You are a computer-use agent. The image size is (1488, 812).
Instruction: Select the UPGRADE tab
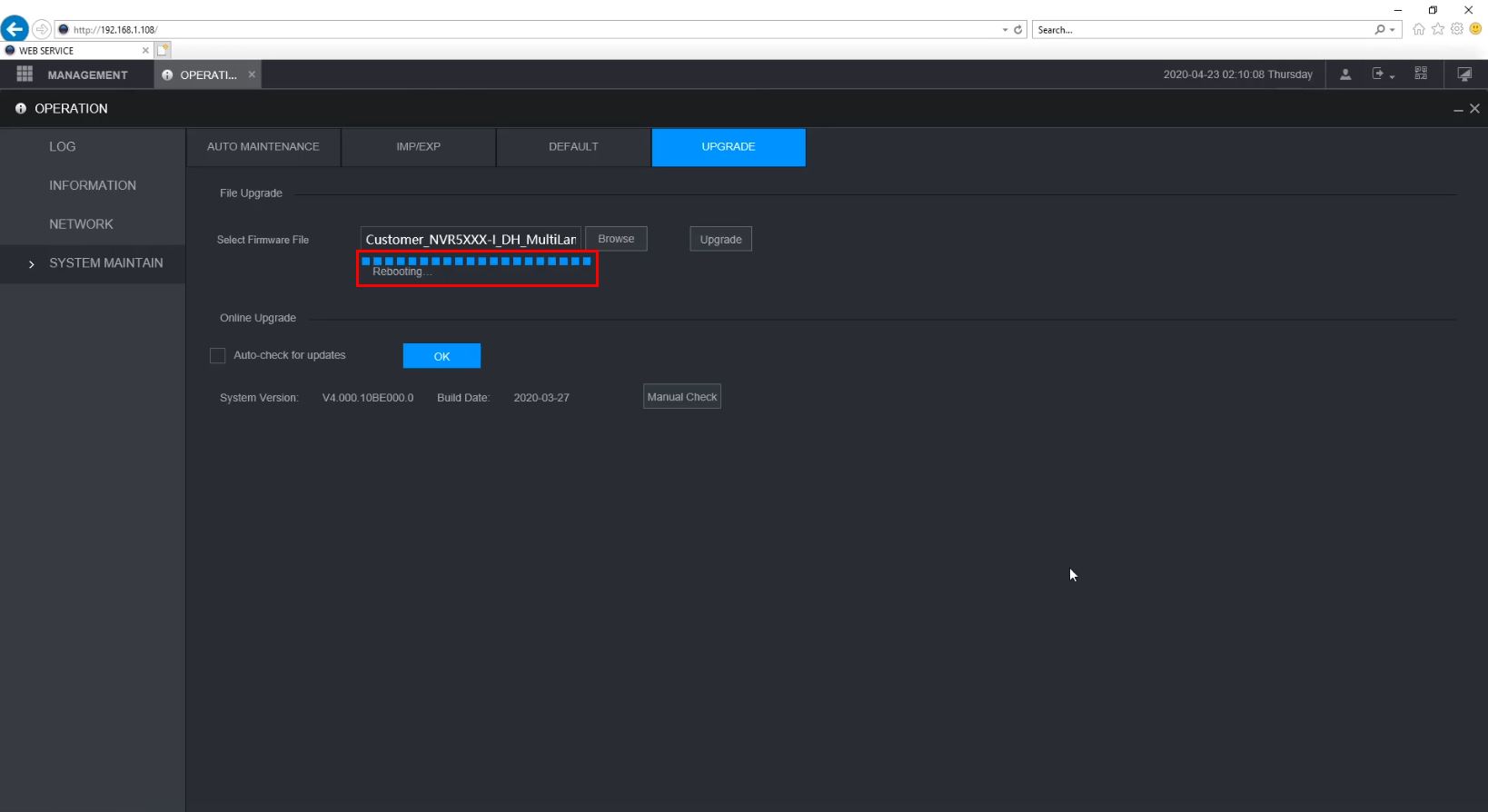click(x=729, y=147)
